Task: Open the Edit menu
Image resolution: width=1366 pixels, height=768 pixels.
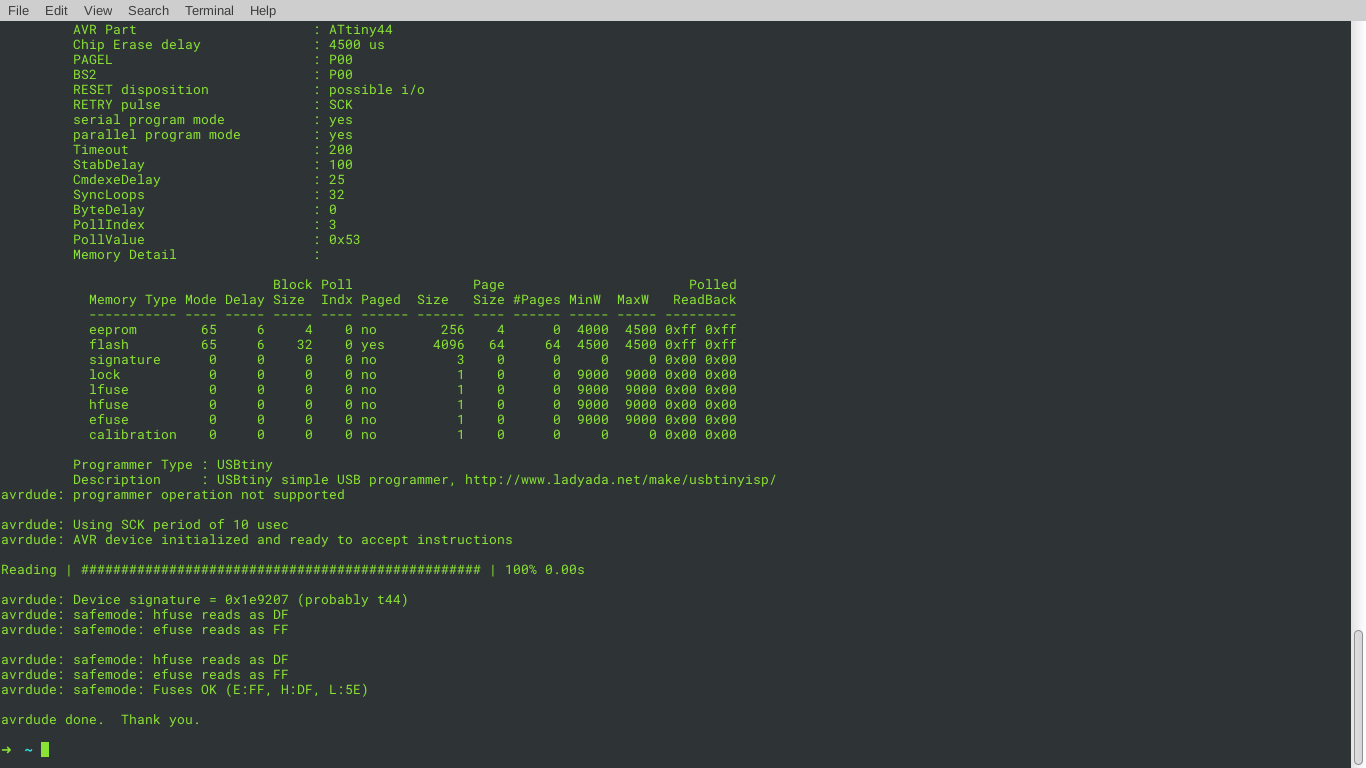Action: pos(56,11)
